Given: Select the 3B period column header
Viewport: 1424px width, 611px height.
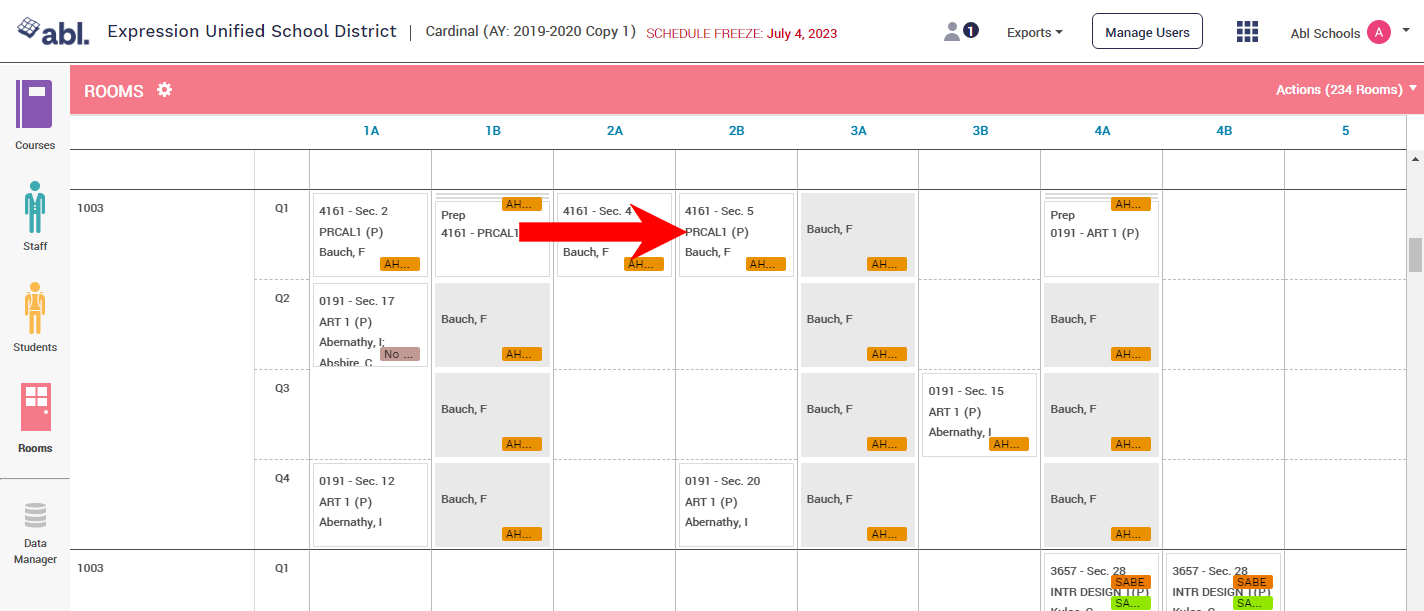Looking at the screenshot, I should (980, 131).
